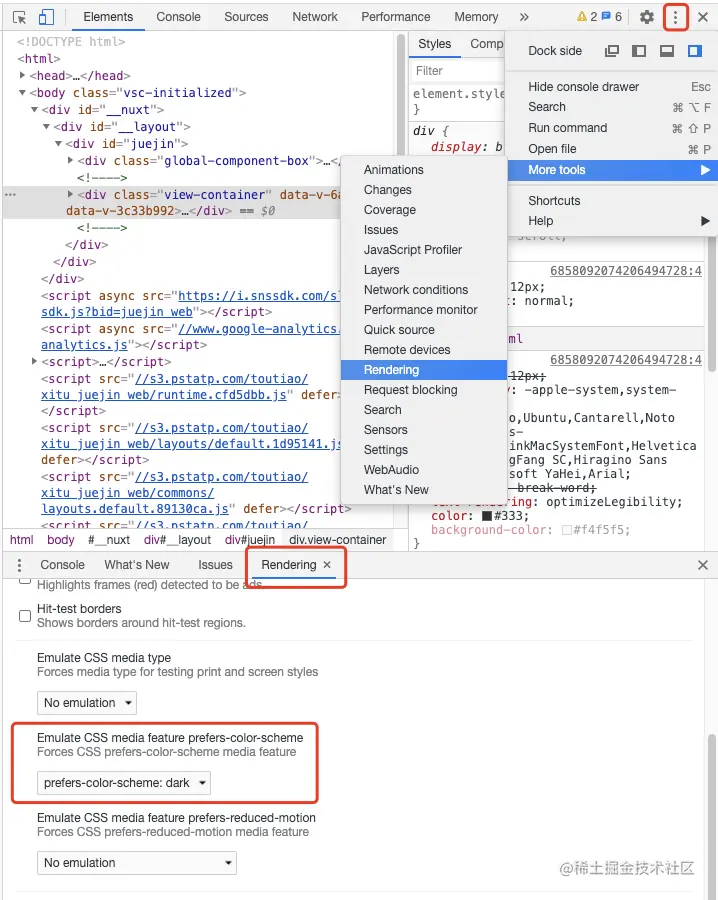
Task: Open the Help submenu
Action: [x=612, y=221]
